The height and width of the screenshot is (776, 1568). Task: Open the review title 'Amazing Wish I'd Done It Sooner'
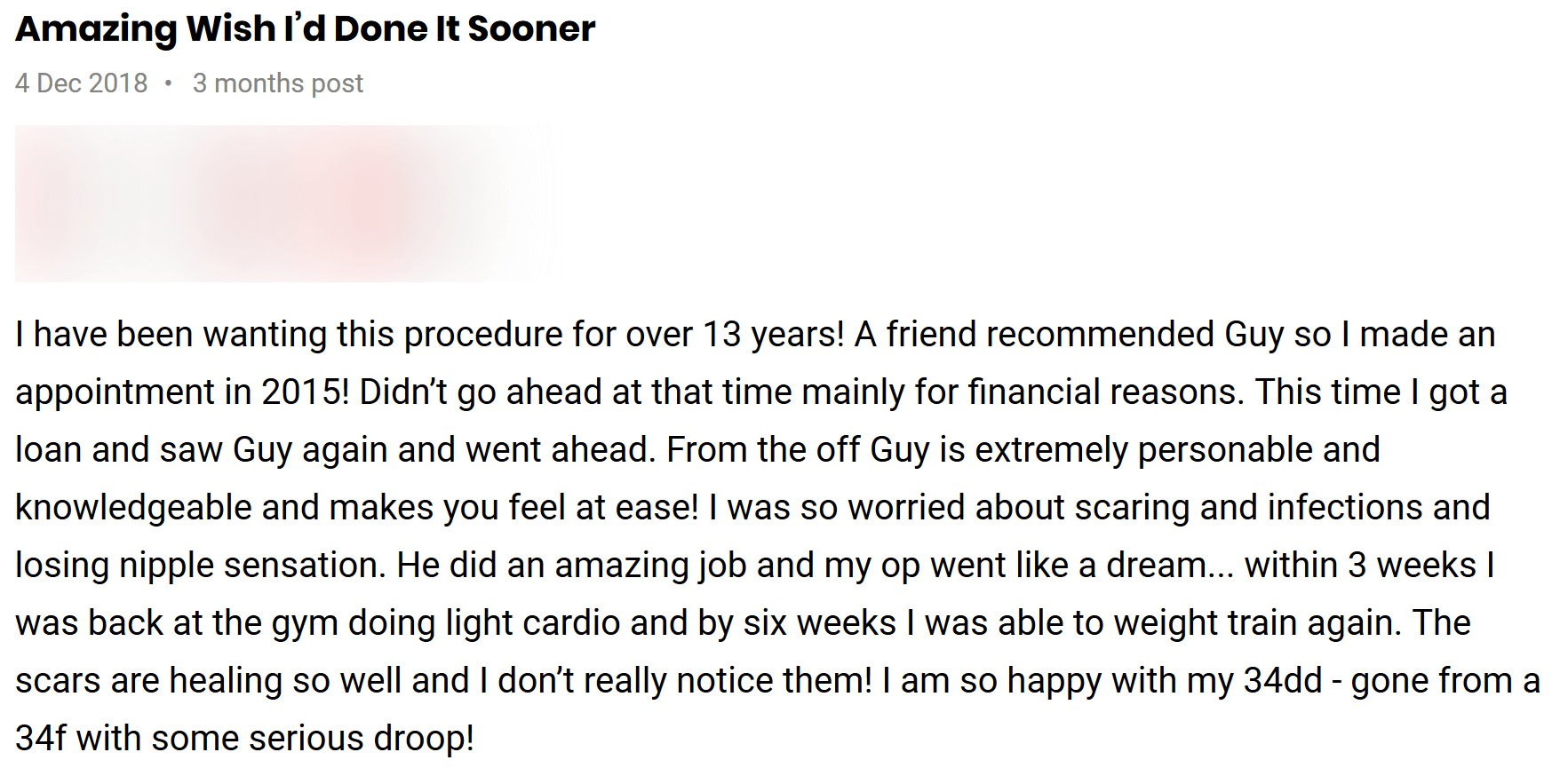point(305,29)
